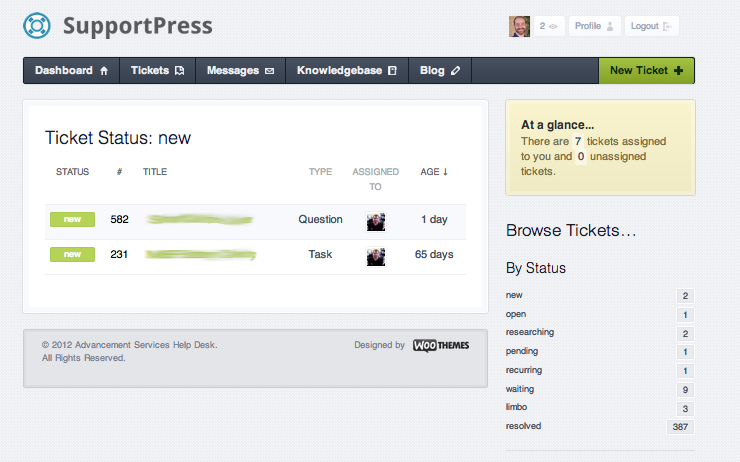Click the 0 unassigned tickets count

coord(580,156)
